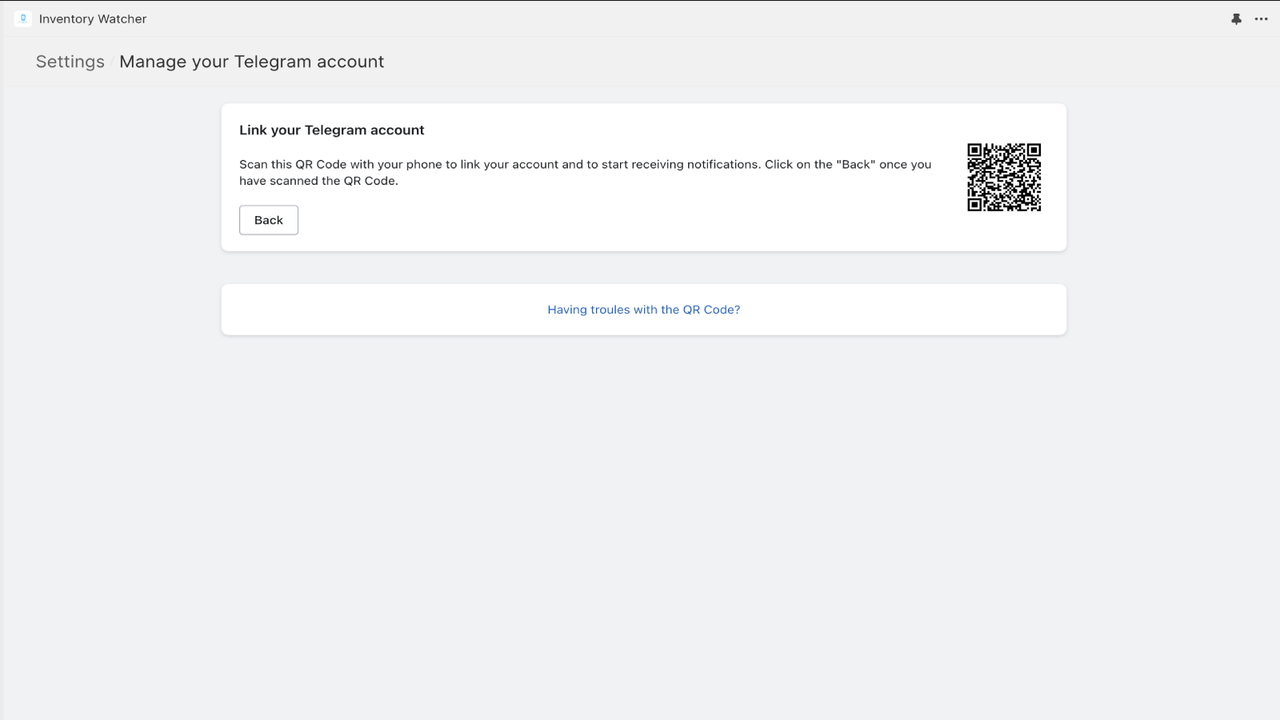Open the three-dot more options menu
This screenshot has height=720, width=1280.
coord(1261,19)
